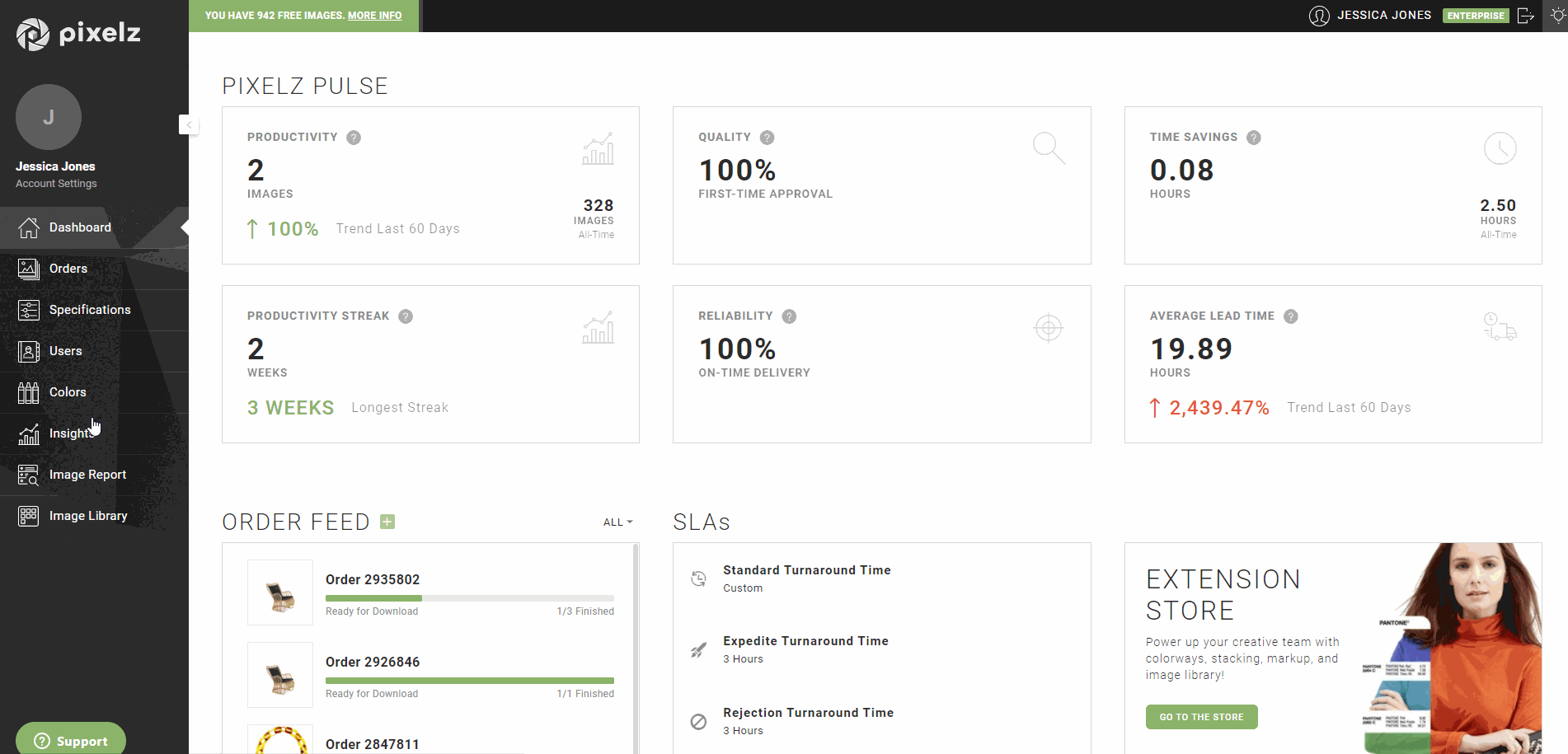Click the Order 2935802 chair thumbnail
The image size is (1568, 754).
click(x=280, y=592)
